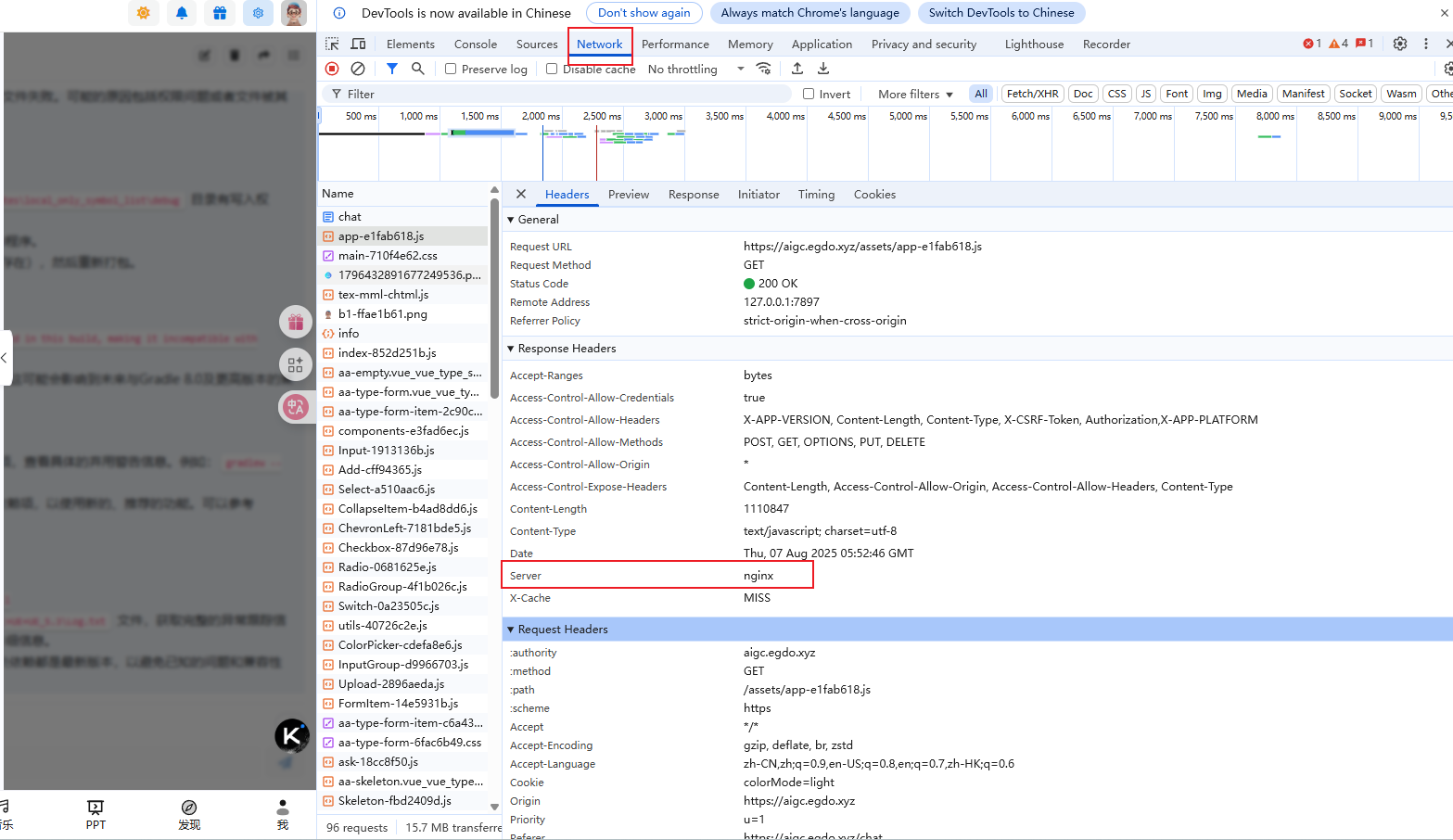The image size is (1453, 840).
Task: Open the Timing tab of request
Action: coord(816,194)
